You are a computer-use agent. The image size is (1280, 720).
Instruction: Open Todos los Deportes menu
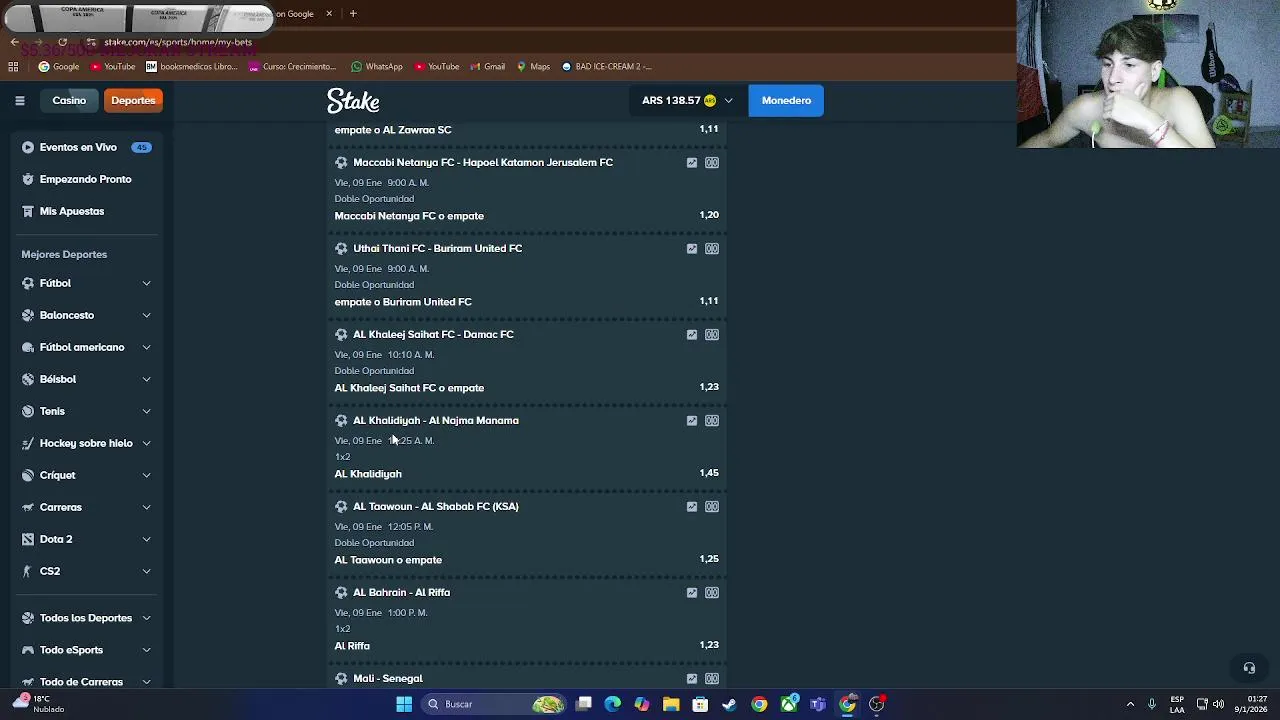(x=86, y=618)
